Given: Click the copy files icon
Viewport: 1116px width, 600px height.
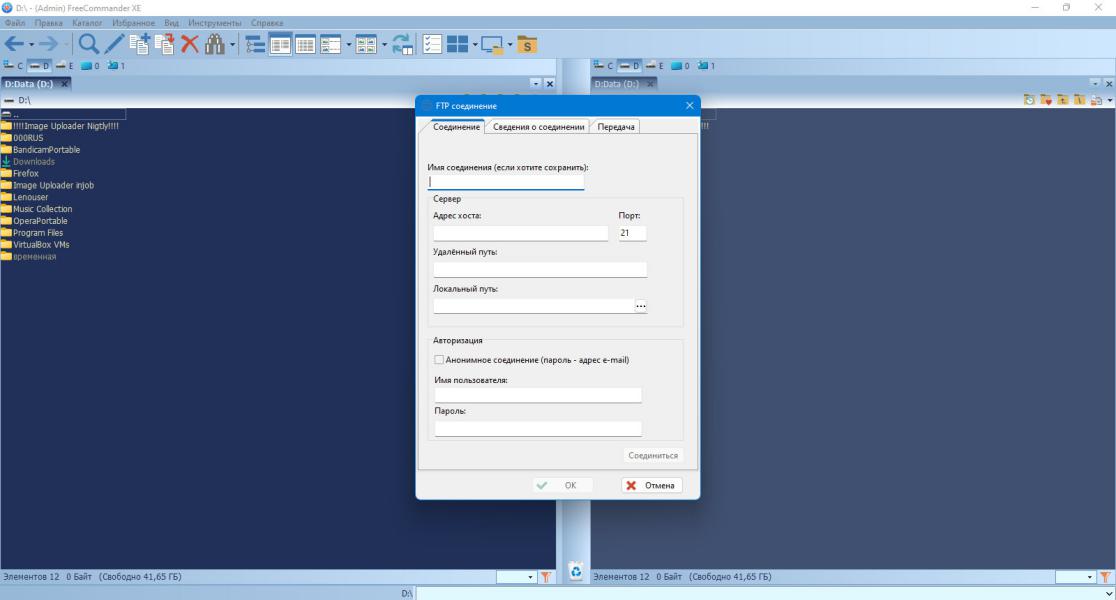Looking at the screenshot, I should [x=140, y=44].
